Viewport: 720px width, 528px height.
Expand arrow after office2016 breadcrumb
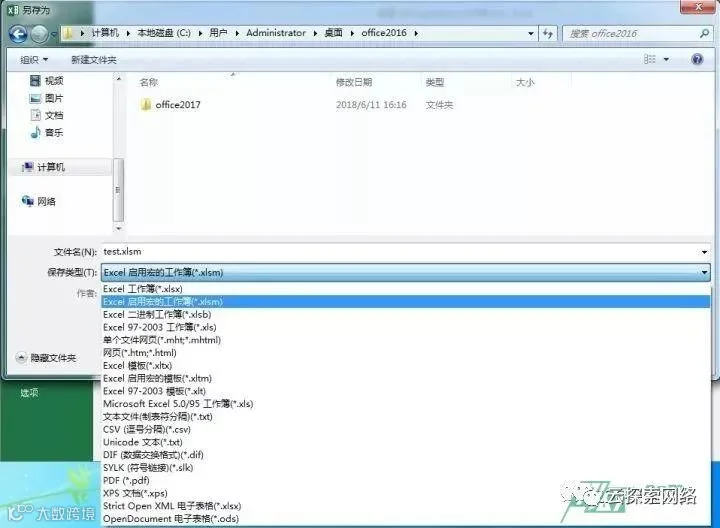[416, 33]
